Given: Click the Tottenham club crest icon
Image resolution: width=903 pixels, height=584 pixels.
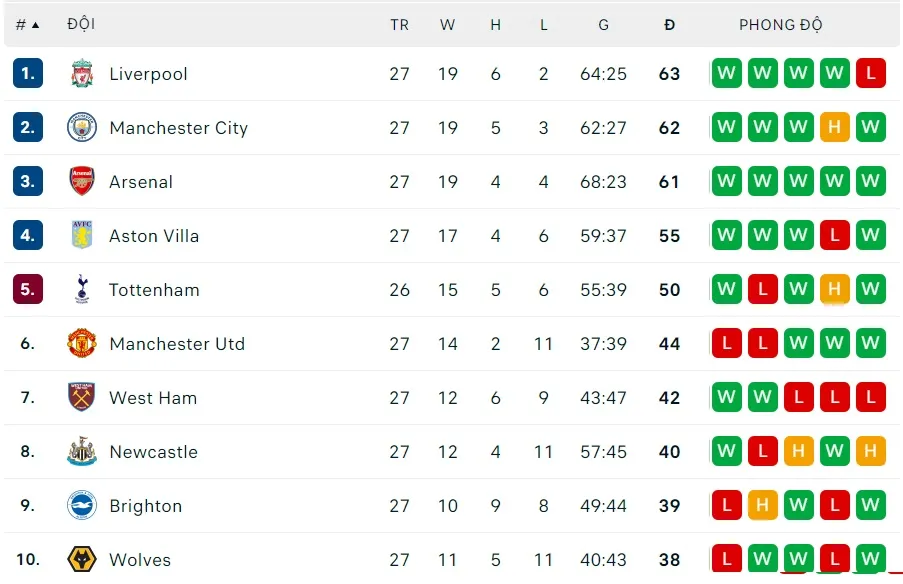Looking at the screenshot, I should (x=82, y=290).
